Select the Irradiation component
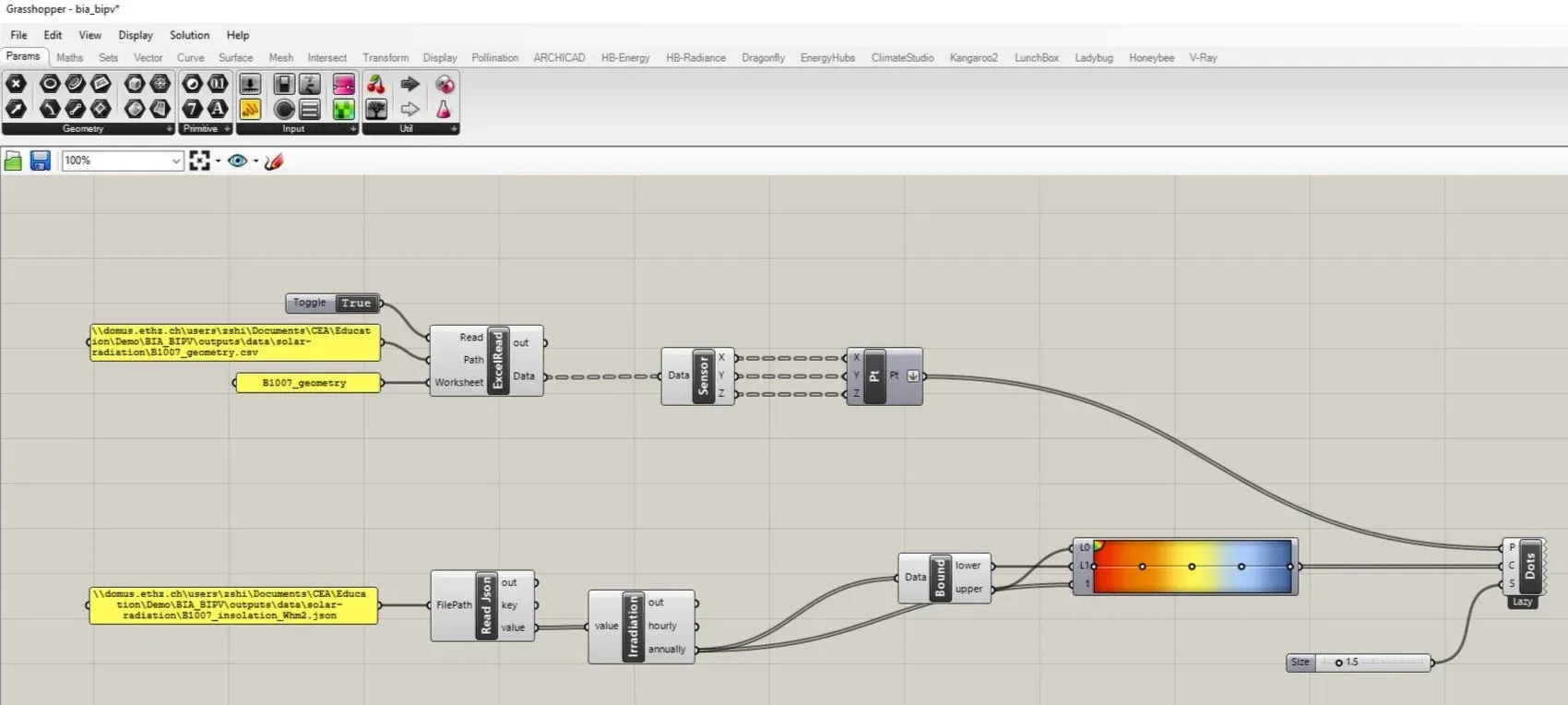 [x=633, y=627]
